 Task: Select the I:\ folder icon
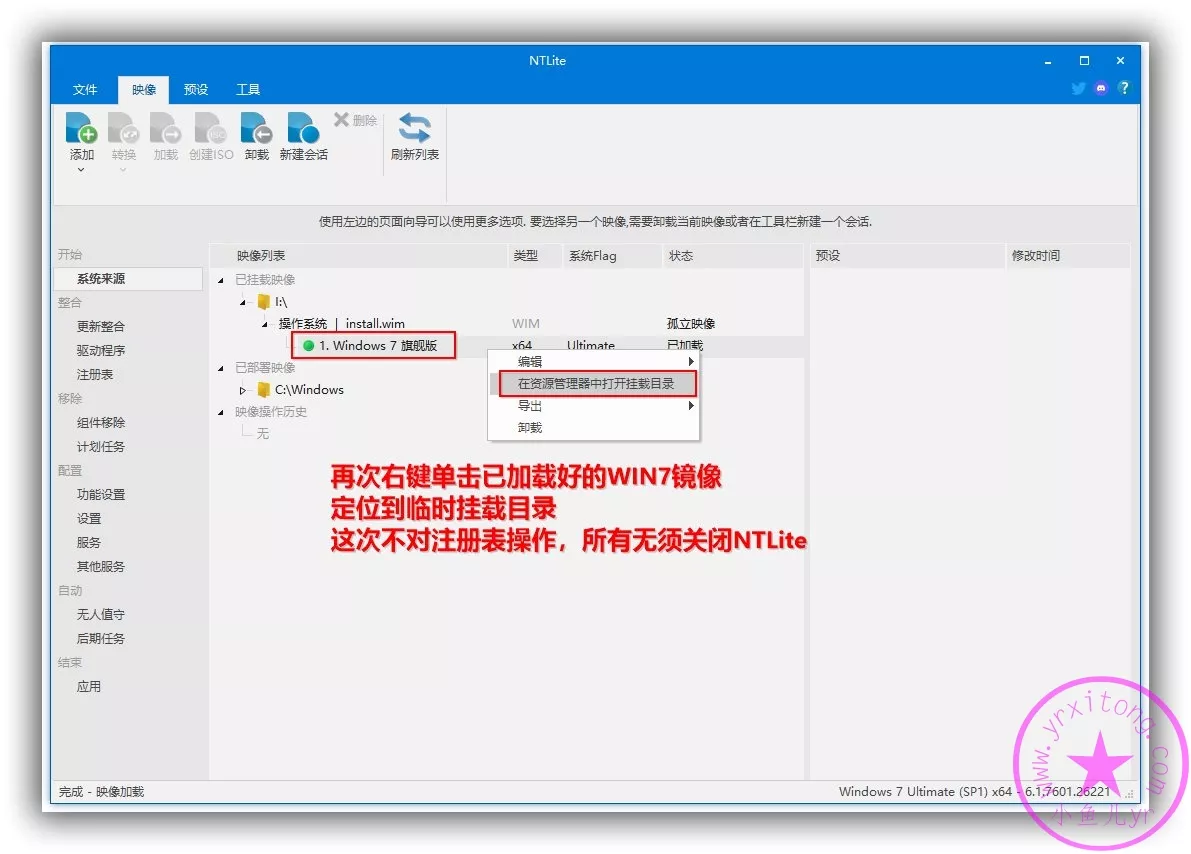pyautogui.click(x=264, y=302)
